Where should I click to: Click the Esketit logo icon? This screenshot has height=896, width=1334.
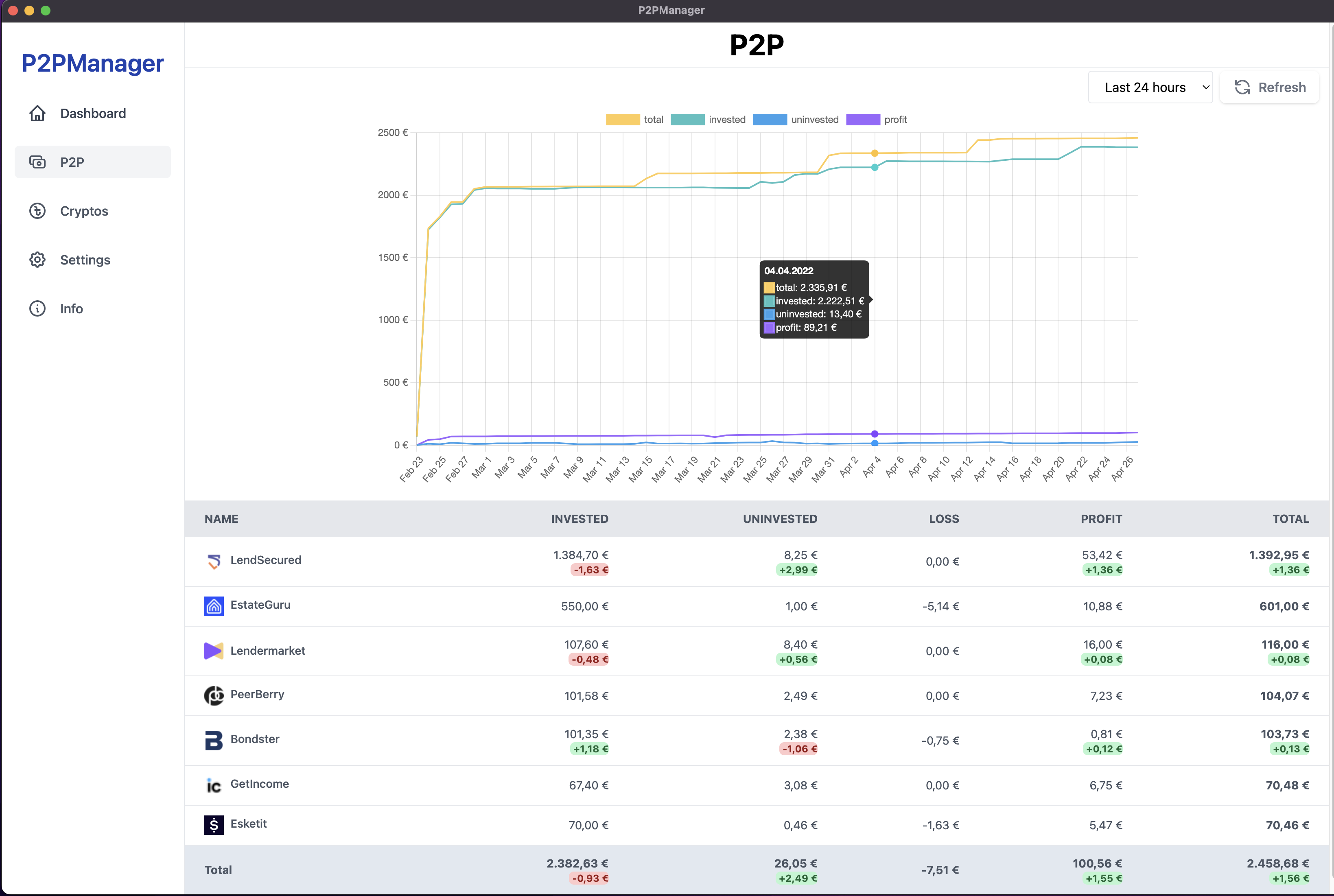[214, 824]
